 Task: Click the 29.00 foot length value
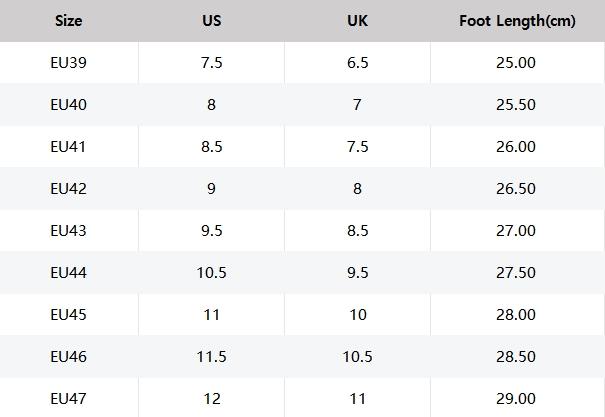pyautogui.click(x=516, y=398)
